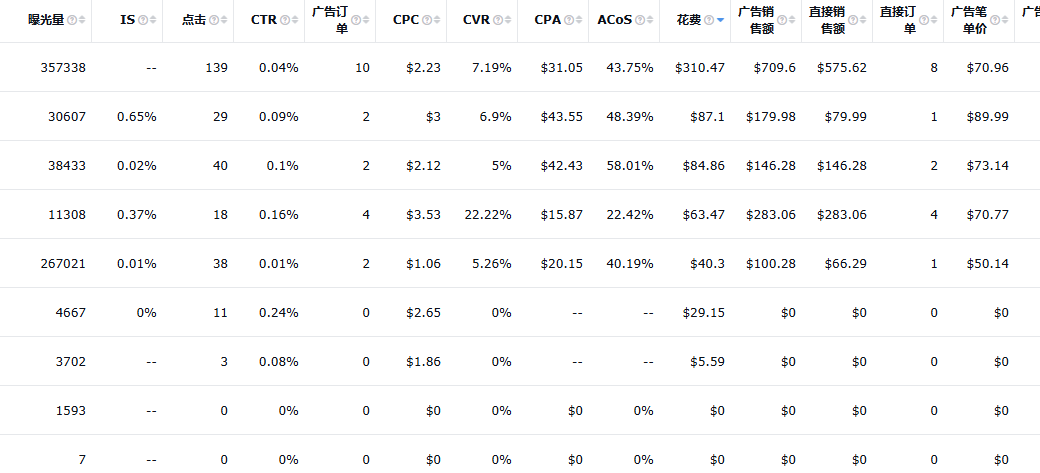Toggle the sort arrows for 点击 column
Screen dimensions: 1040x473
223,20
